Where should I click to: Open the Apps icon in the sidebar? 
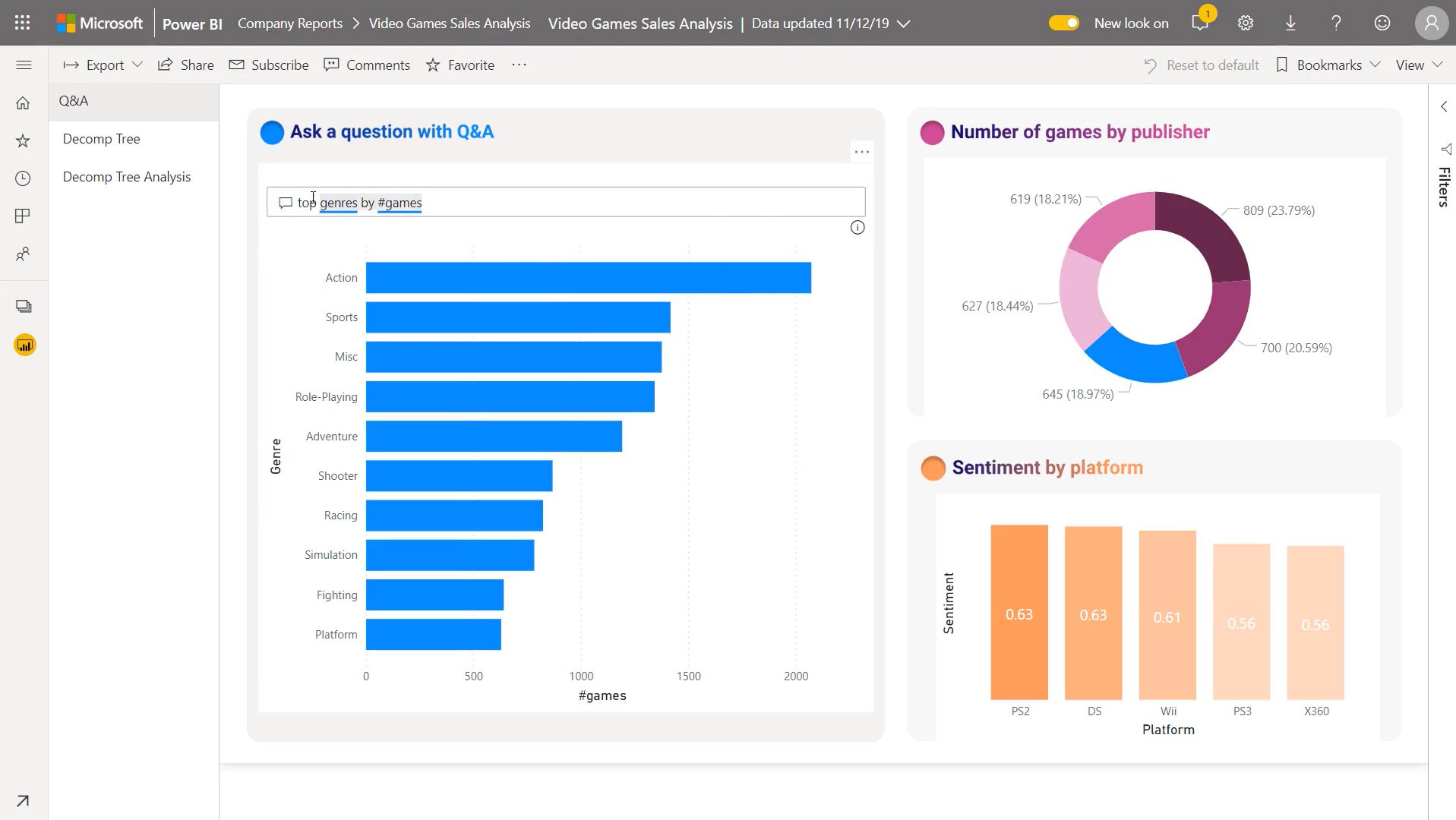click(23, 216)
